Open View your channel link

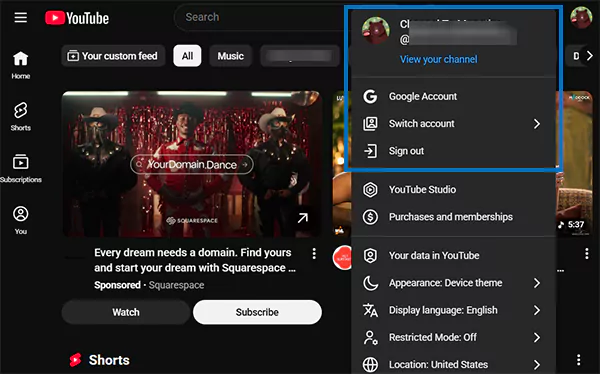point(439,59)
